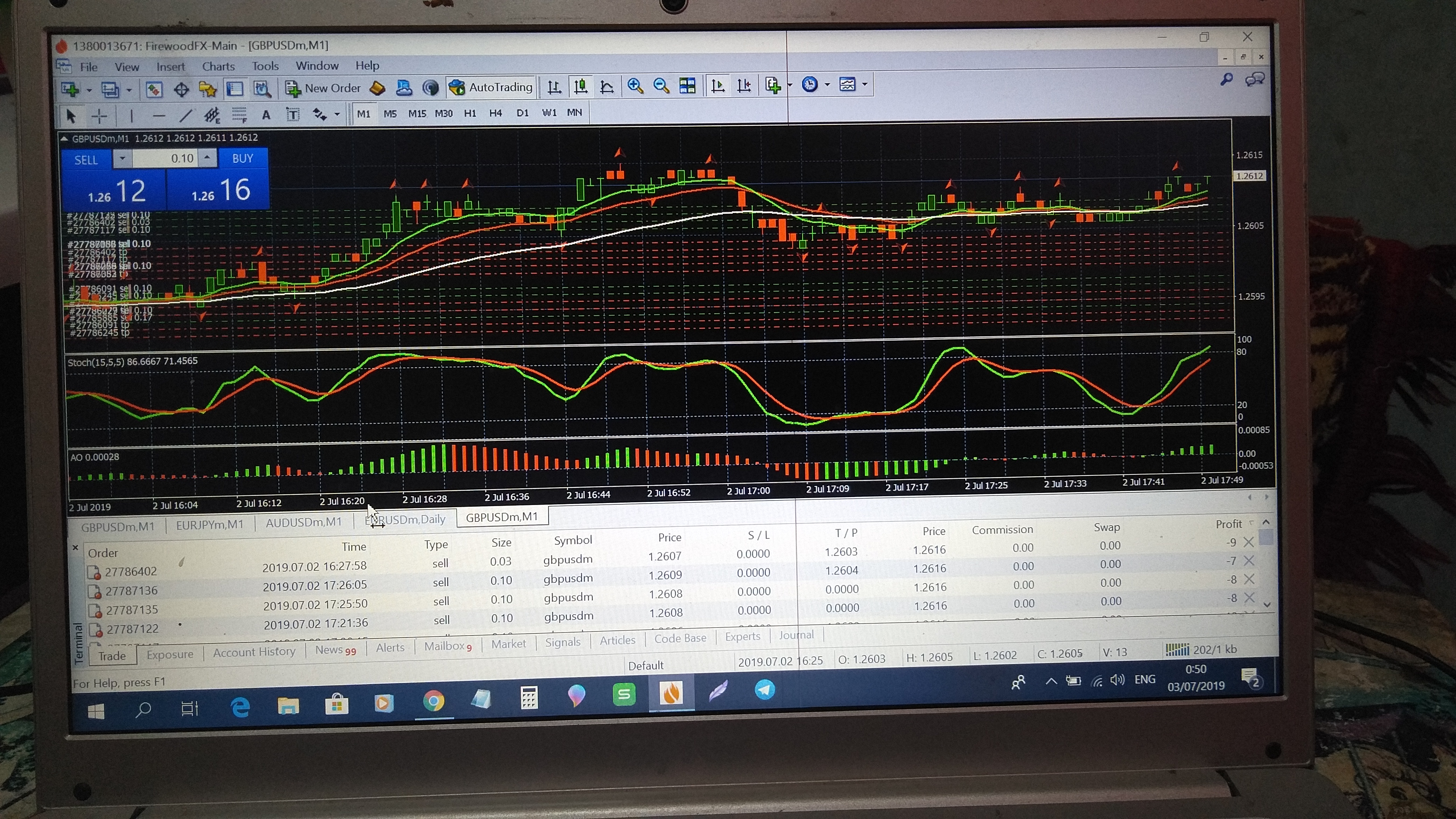Switch chart to candlestick mode
This screenshot has height=819, width=1456.
coord(581,86)
